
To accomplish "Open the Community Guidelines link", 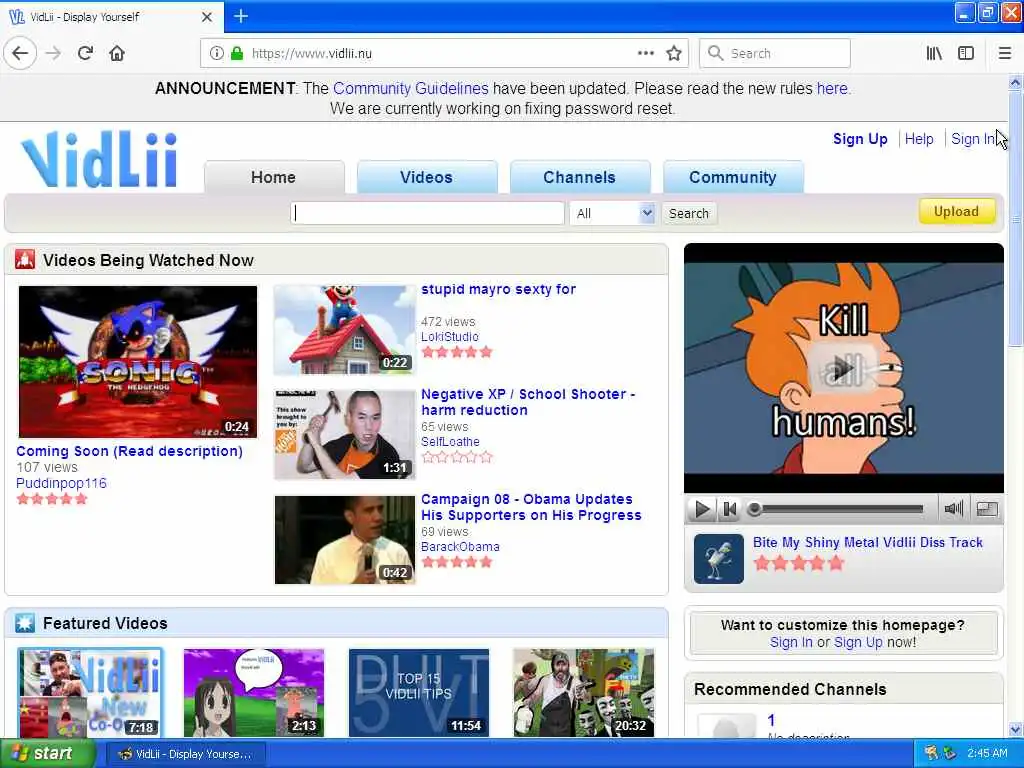I will (x=410, y=88).
